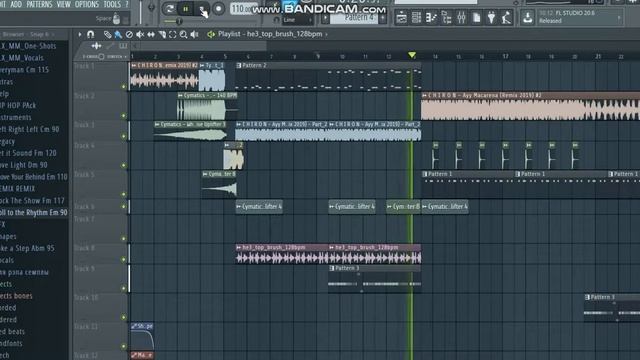Stop playback with the stop button
This screenshot has height=360, width=640.
click(202, 9)
